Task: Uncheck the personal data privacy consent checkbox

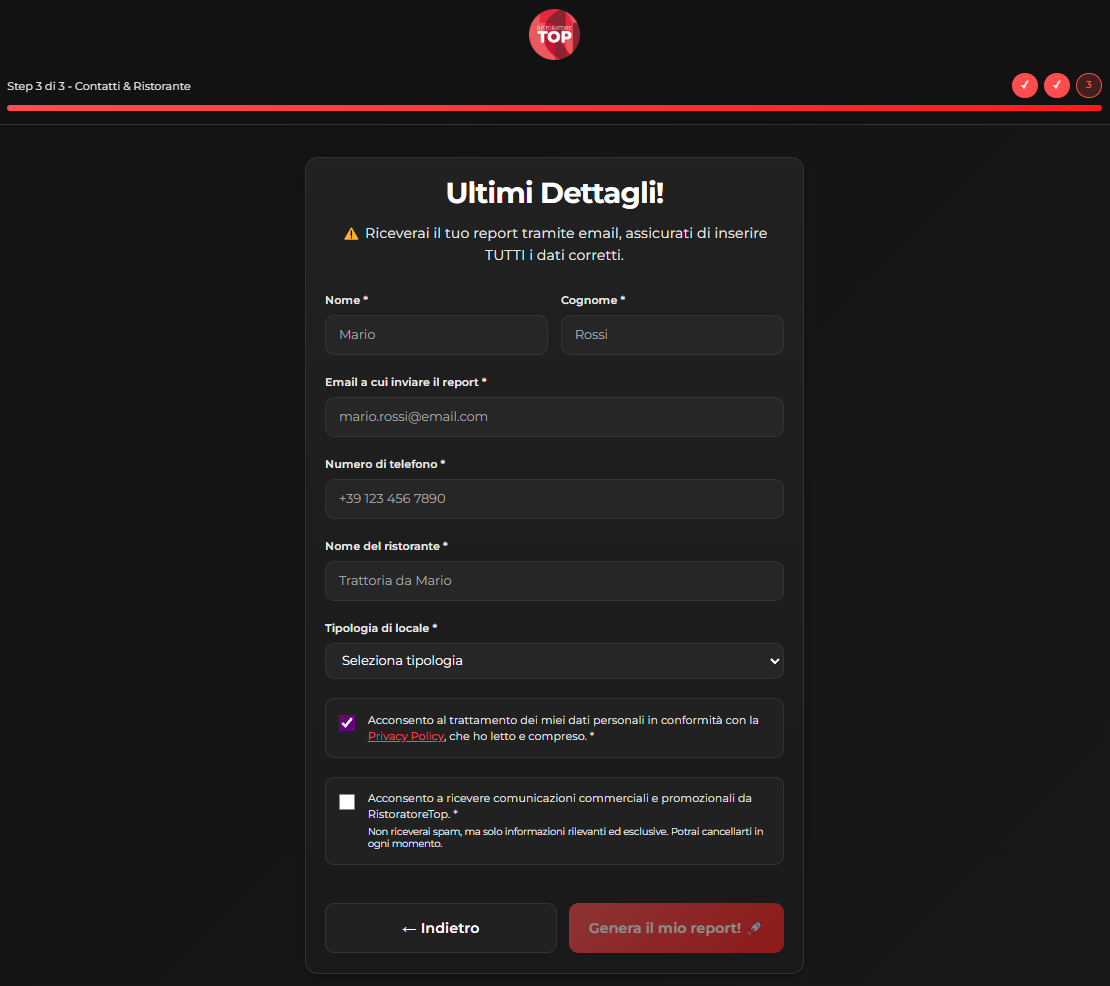Action: (347, 723)
